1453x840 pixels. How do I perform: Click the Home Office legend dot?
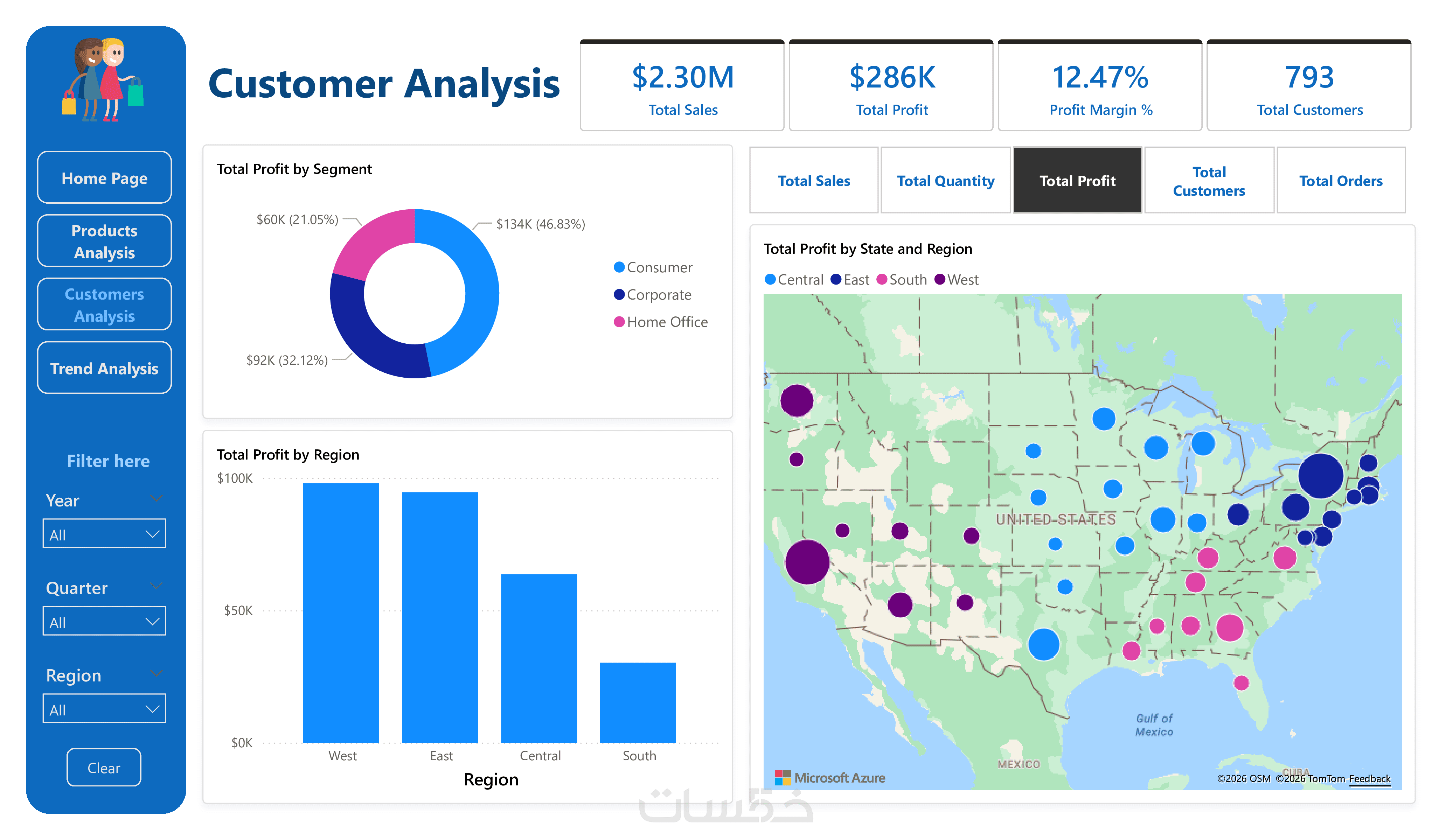tap(619, 322)
